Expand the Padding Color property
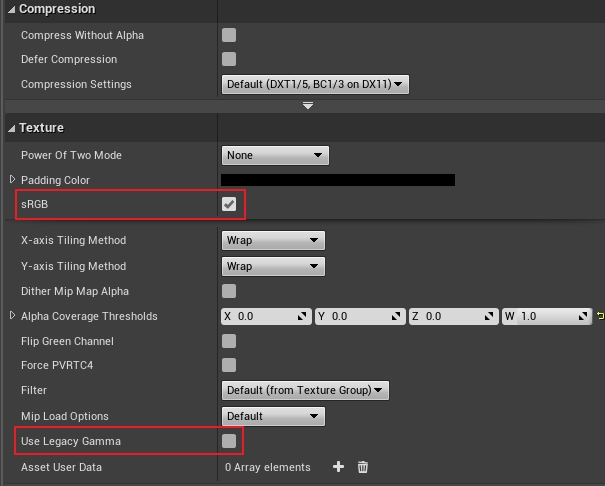This screenshot has height=486, width=605. [12, 179]
